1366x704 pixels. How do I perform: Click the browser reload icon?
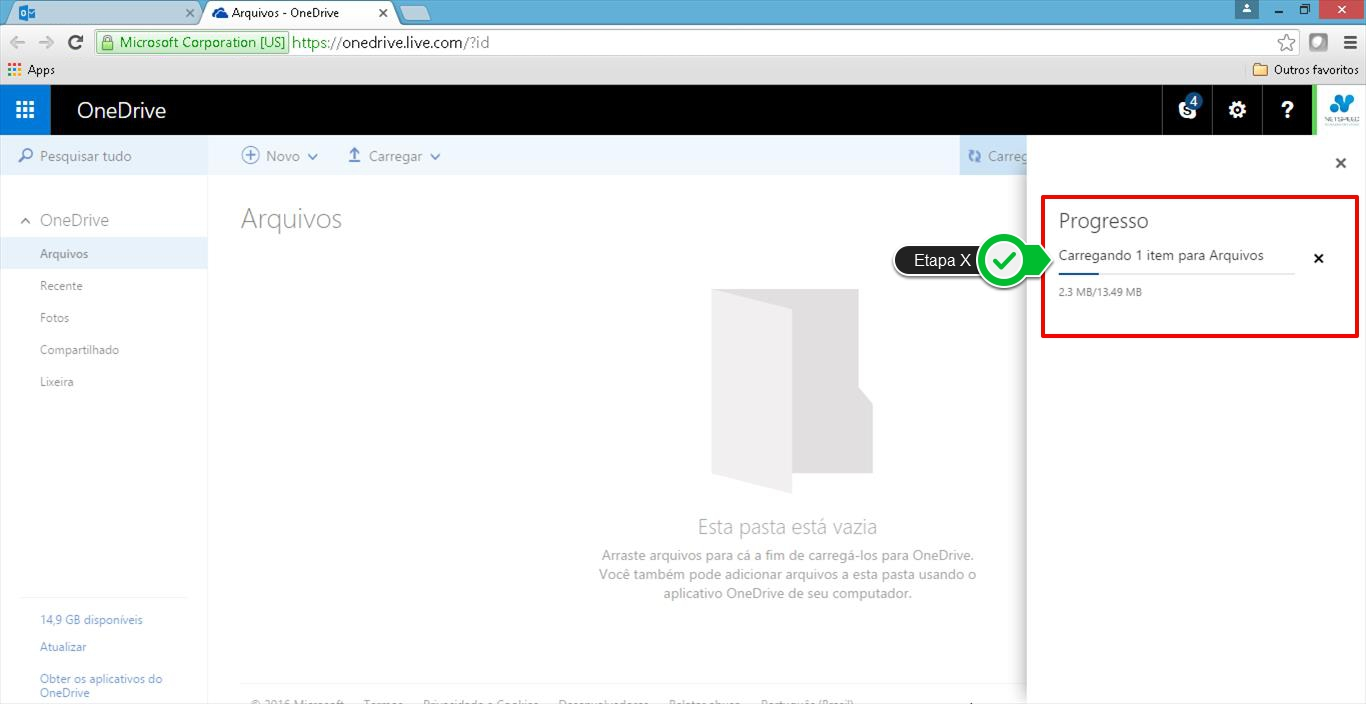[75, 42]
